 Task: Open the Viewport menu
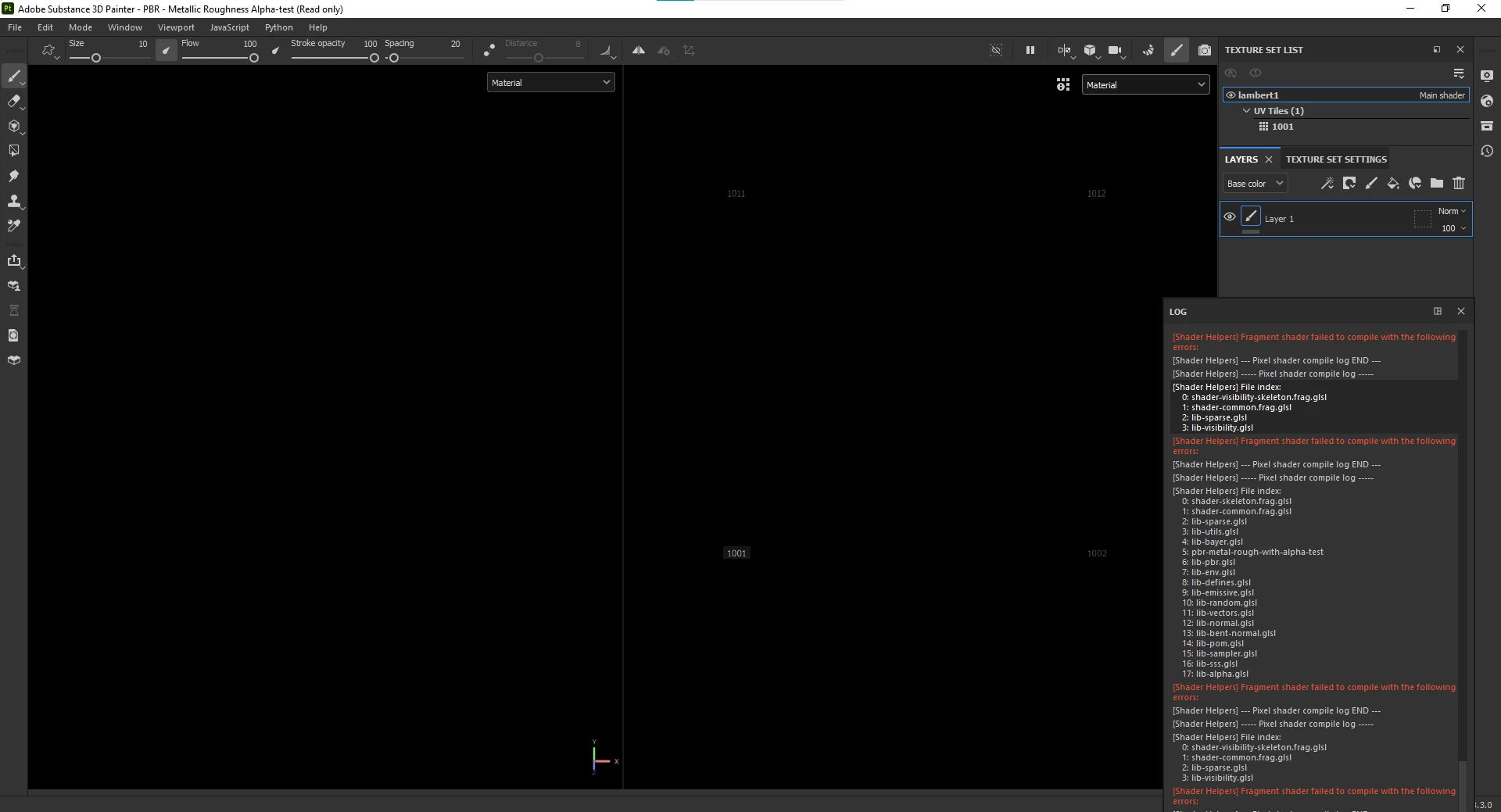pos(176,27)
